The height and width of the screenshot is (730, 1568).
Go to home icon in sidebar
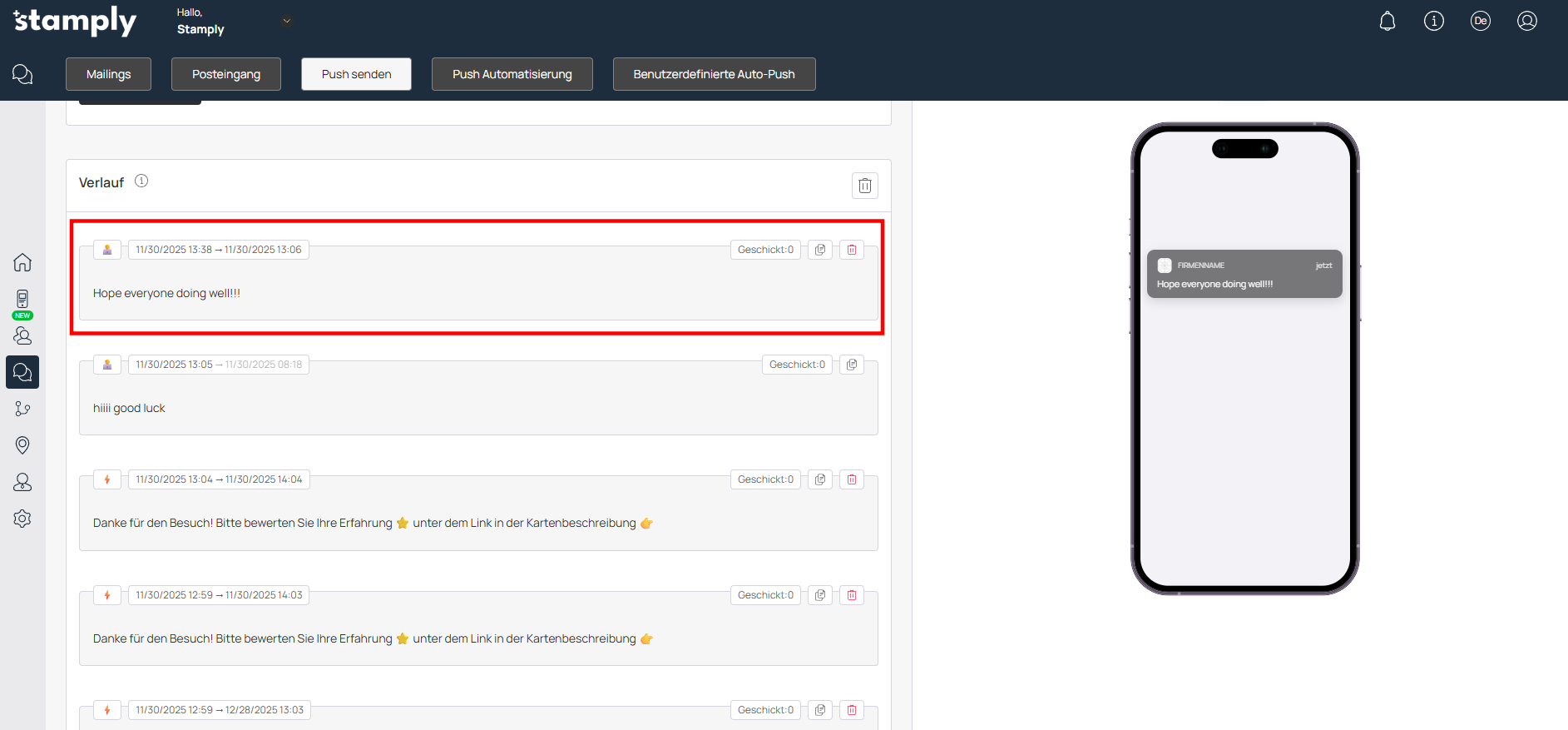22,262
